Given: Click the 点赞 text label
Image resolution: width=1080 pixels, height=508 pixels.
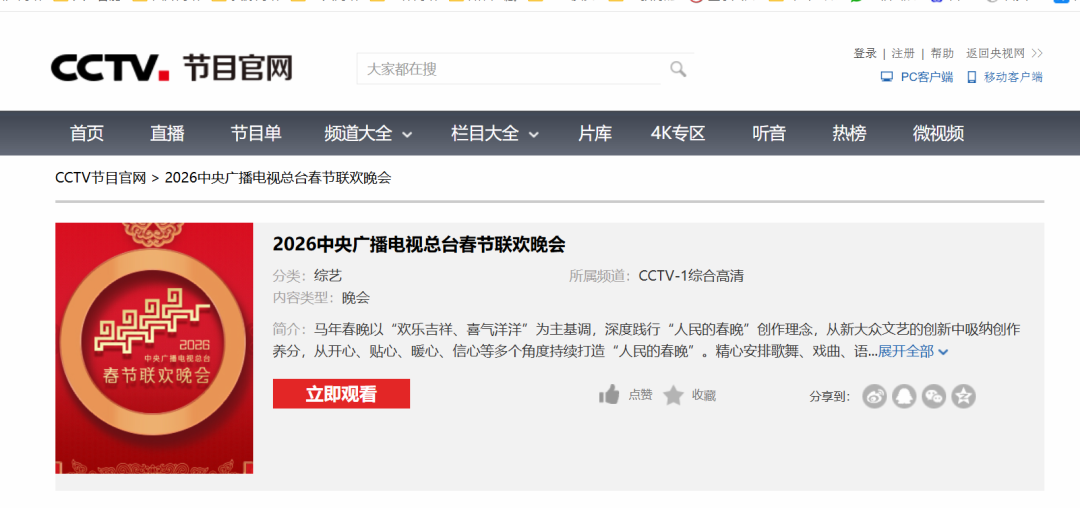Looking at the screenshot, I should [640, 395].
